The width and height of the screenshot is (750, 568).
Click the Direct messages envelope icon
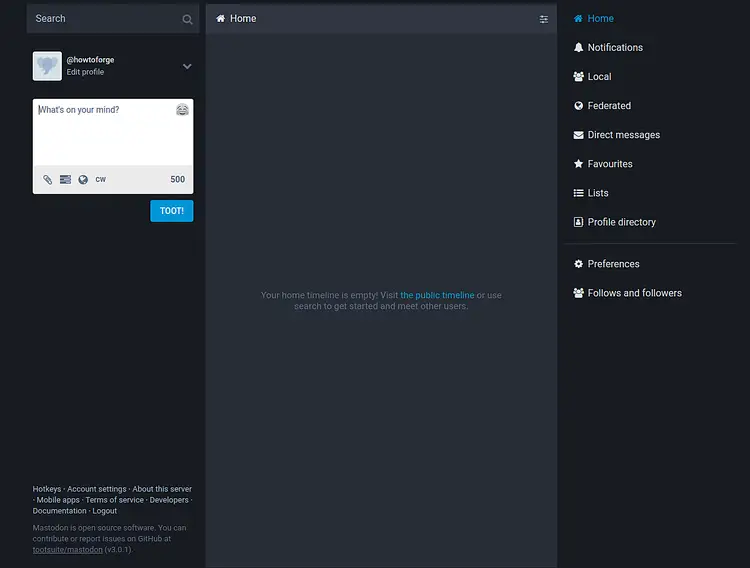[578, 135]
